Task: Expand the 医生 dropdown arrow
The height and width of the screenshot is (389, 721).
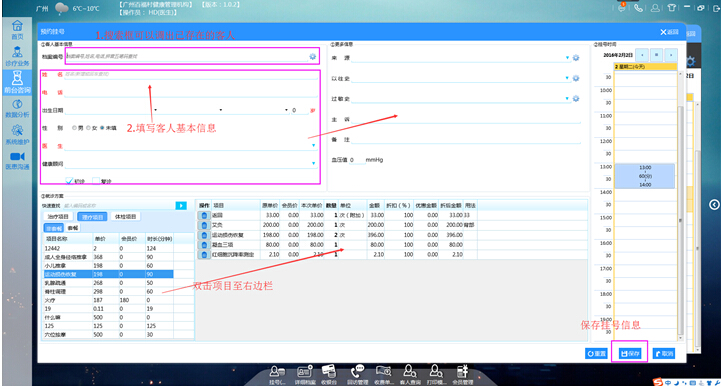Action: point(314,145)
